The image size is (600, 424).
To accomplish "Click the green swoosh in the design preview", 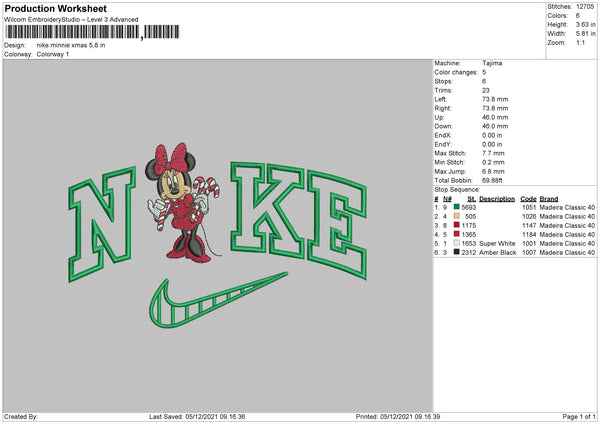I will 218,300.
